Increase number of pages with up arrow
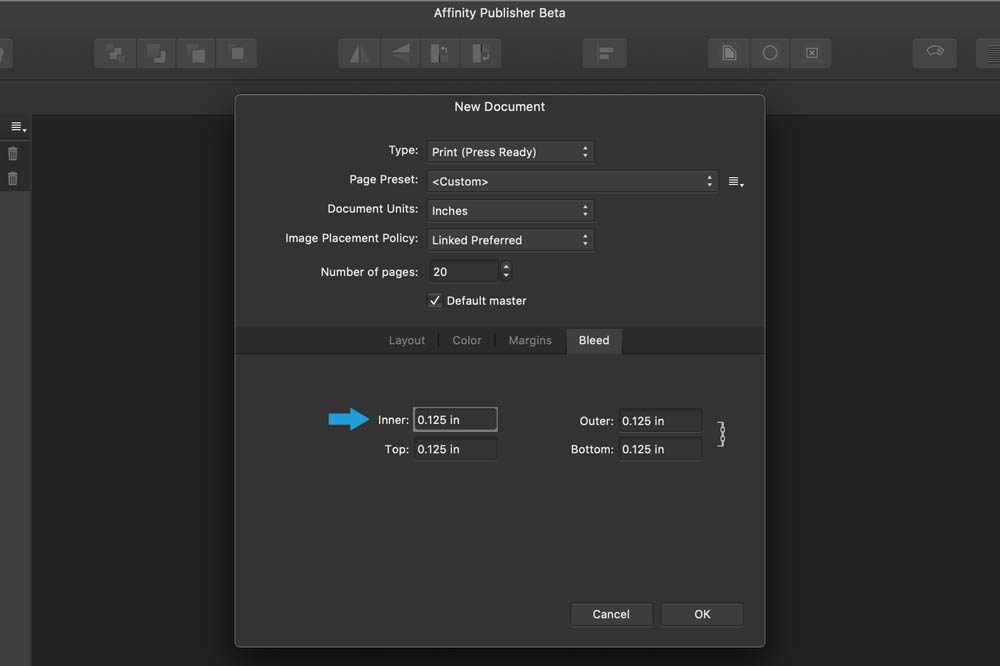The height and width of the screenshot is (666, 1000). [506, 267]
